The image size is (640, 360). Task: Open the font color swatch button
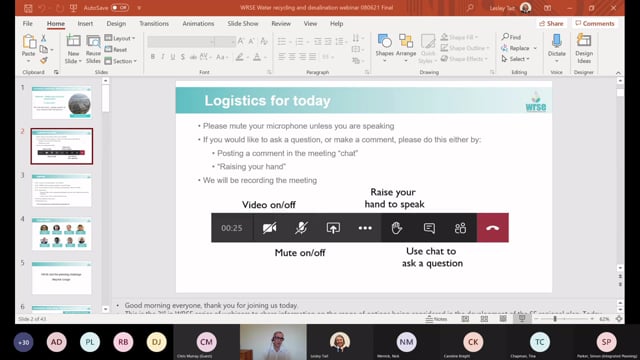tap(257, 57)
